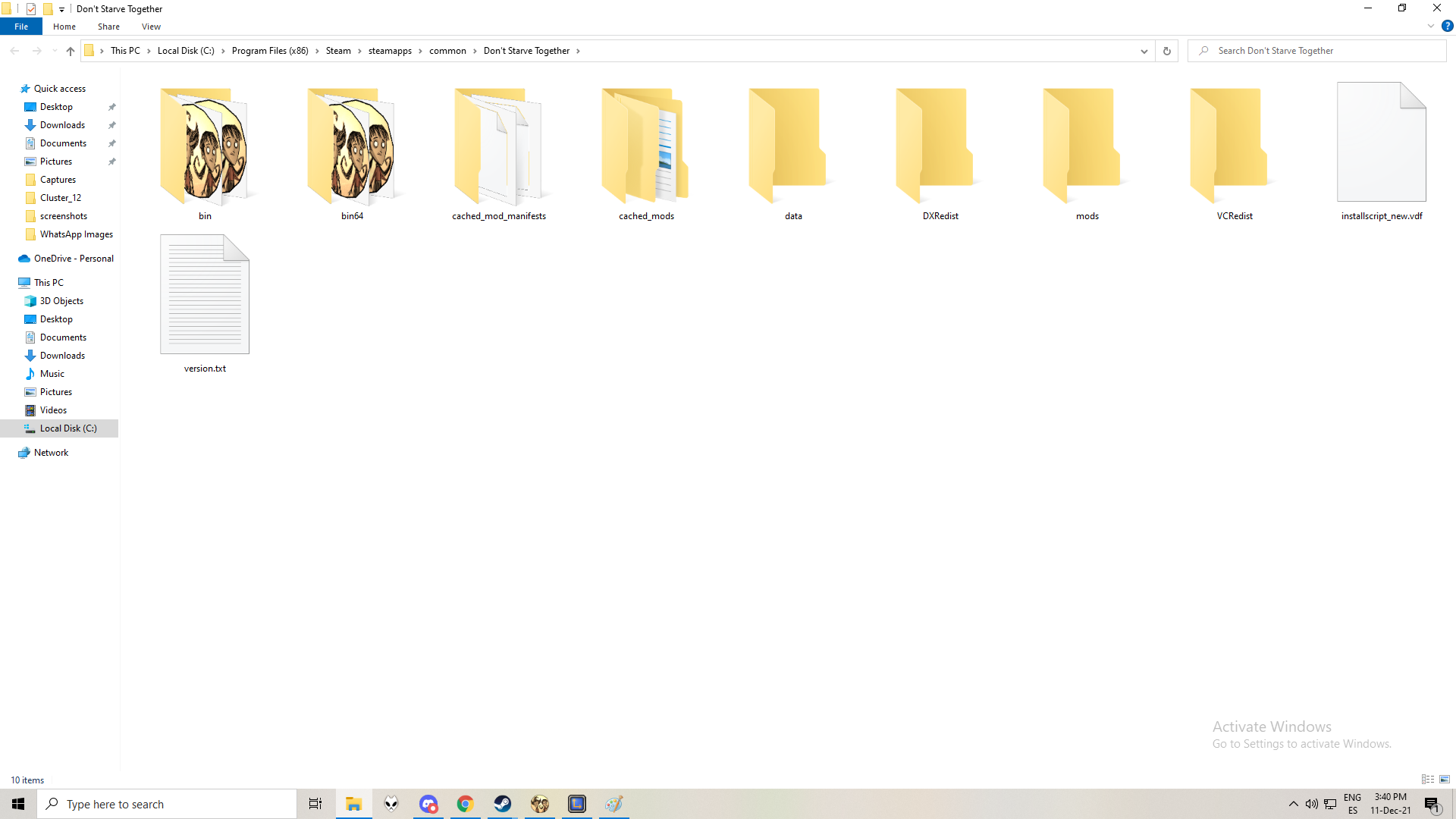Switch to large thumbnails view
Viewport: 1456px width, 819px height.
tap(1445, 780)
